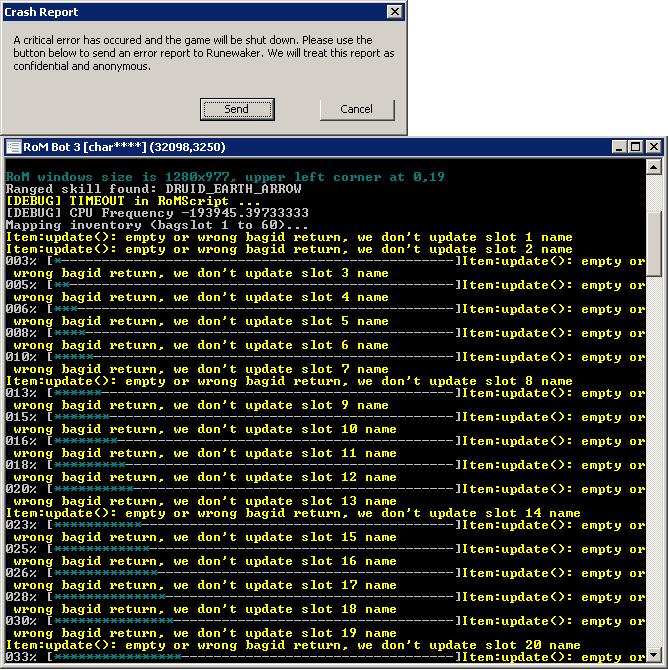Minimize the RoM Bot 3 console window
The height and width of the screenshot is (670, 668).
click(x=618, y=147)
